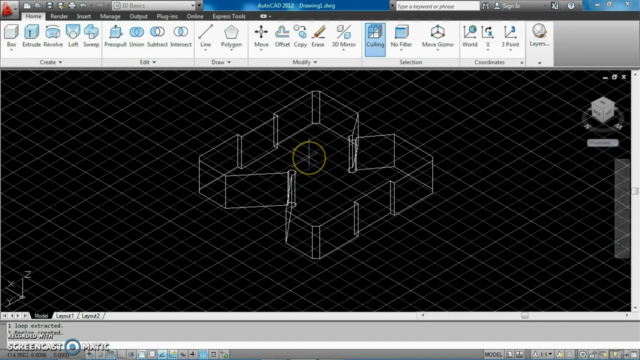Open the Online ribbon tab

pos(195,16)
